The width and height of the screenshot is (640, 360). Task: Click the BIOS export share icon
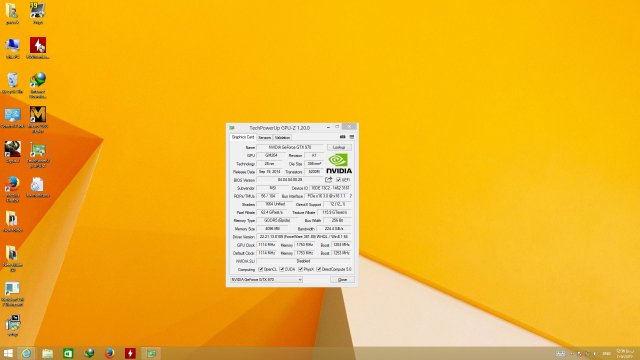pos(329,180)
